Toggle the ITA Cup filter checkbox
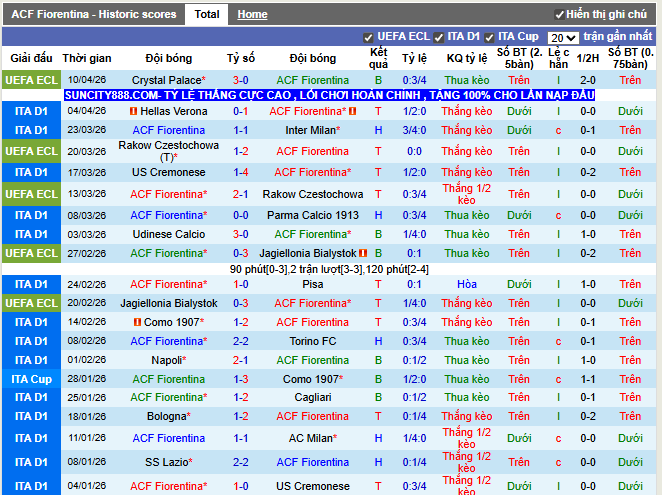 pos(491,37)
